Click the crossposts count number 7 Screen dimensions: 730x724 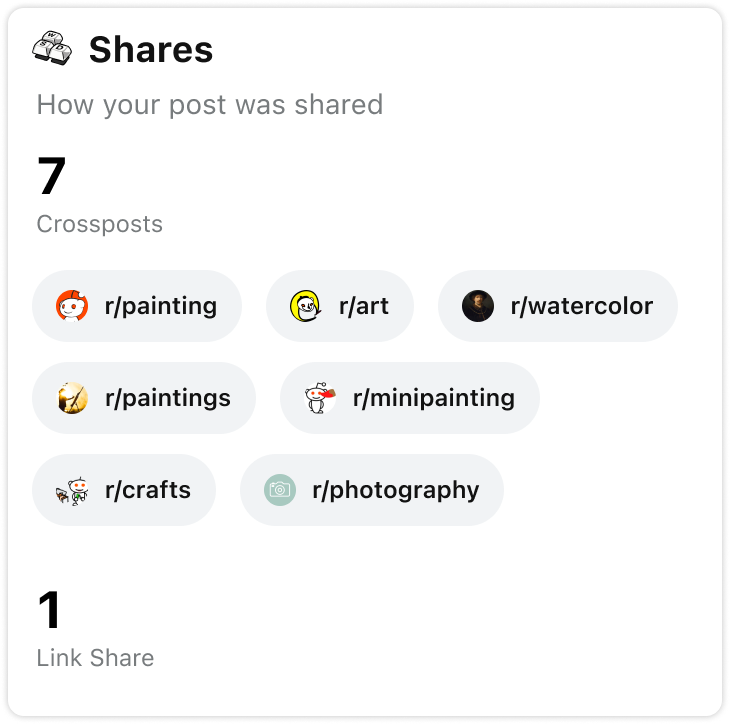coord(51,177)
